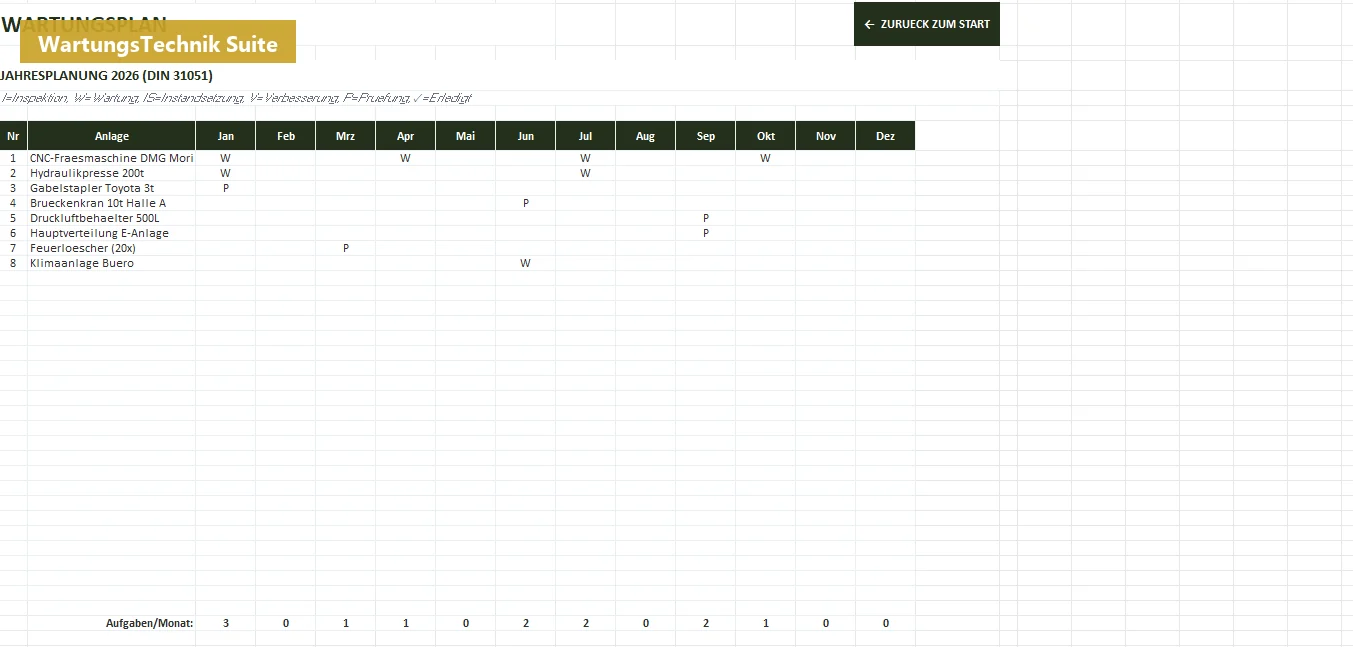Select the Aufgaben/Monat label

point(150,623)
